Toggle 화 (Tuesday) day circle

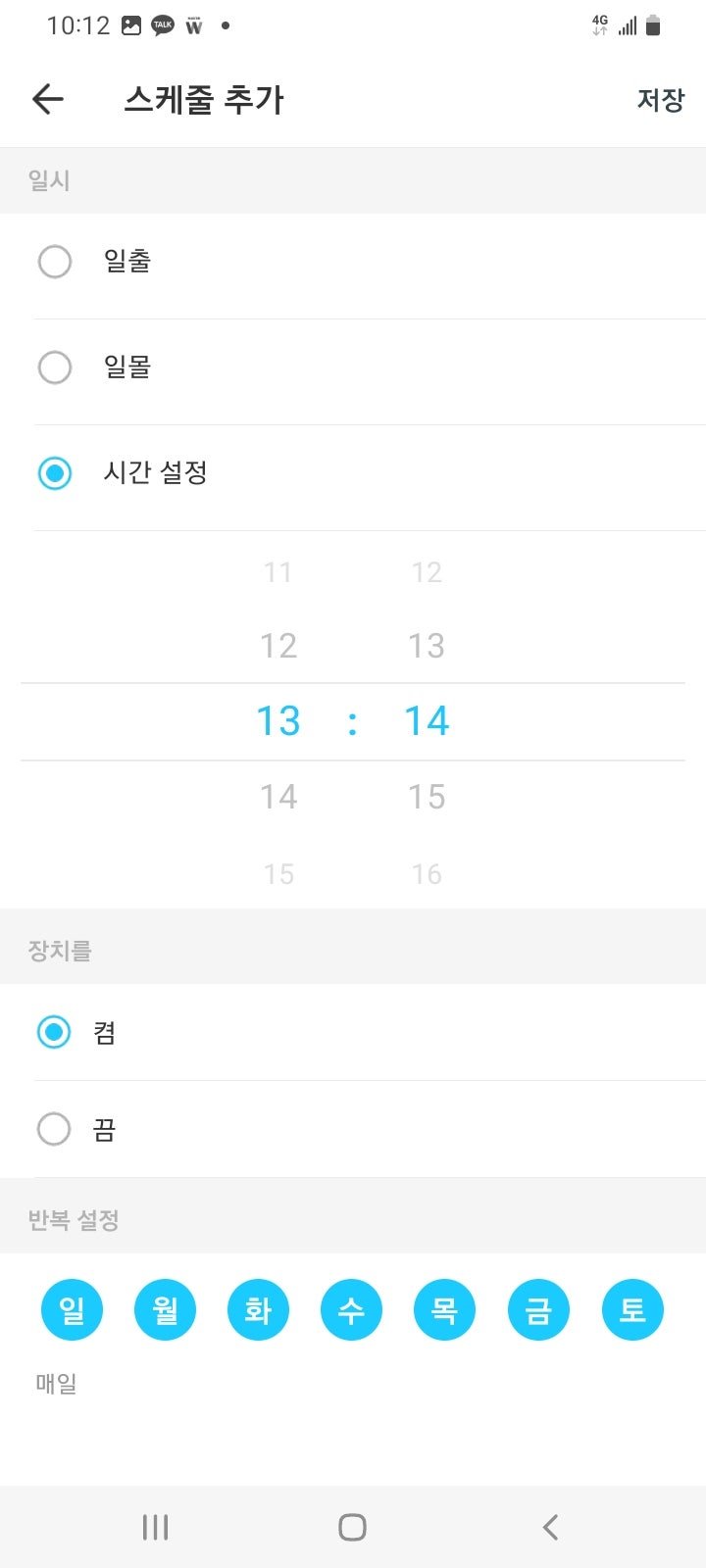[x=258, y=1309]
